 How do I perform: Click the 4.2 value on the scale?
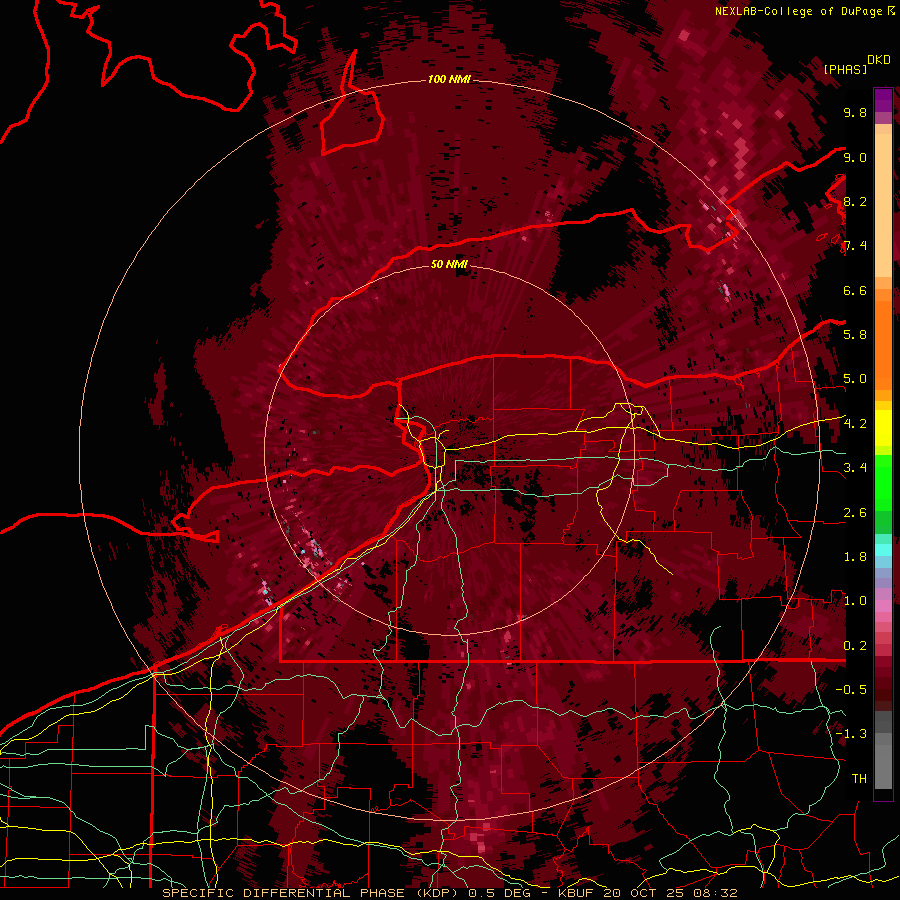point(855,424)
